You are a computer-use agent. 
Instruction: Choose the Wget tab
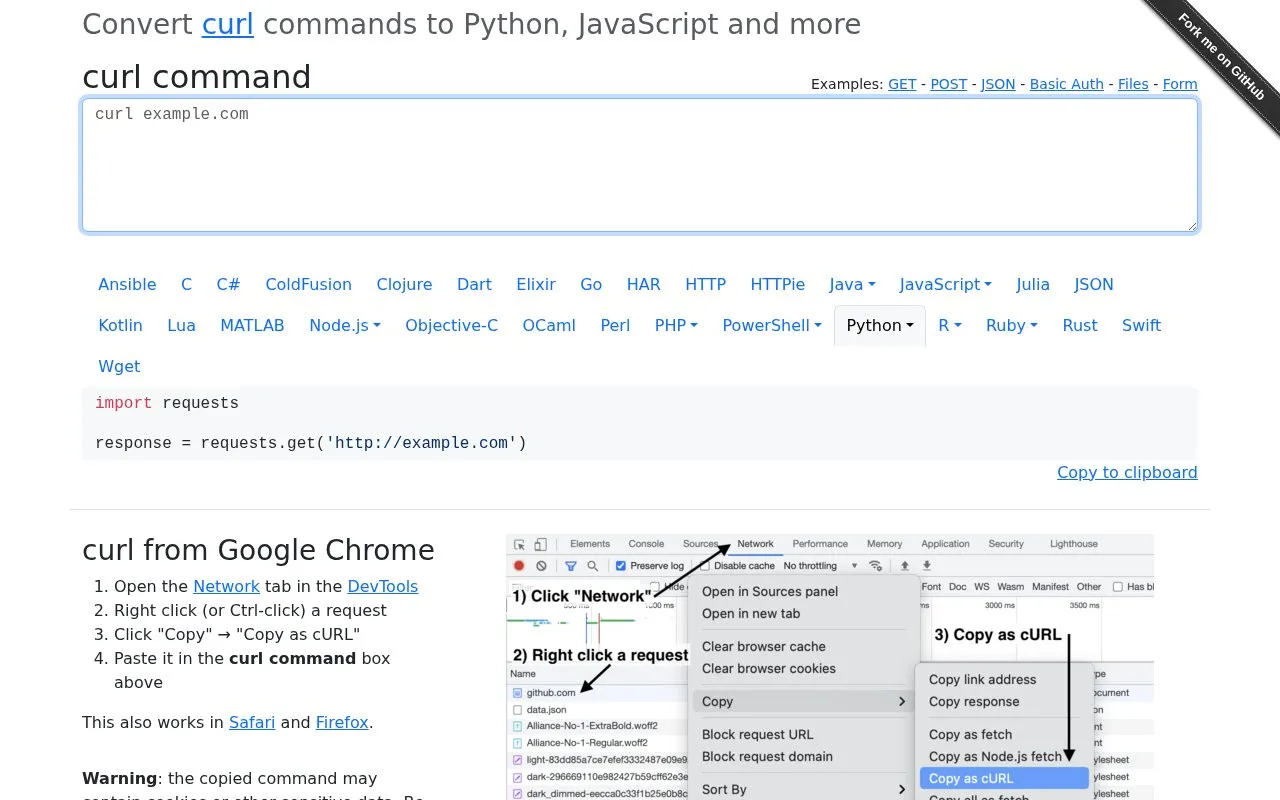coord(119,366)
